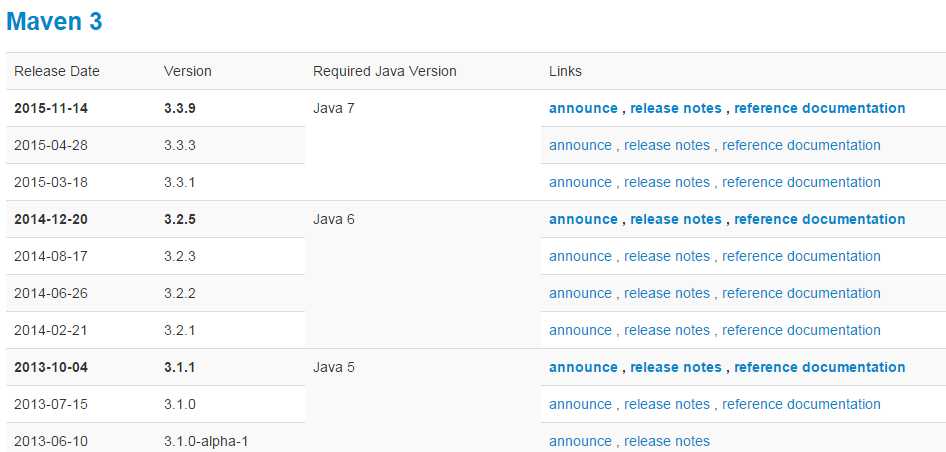View release notes for version 3.2.5

click(x=676, y=219)
